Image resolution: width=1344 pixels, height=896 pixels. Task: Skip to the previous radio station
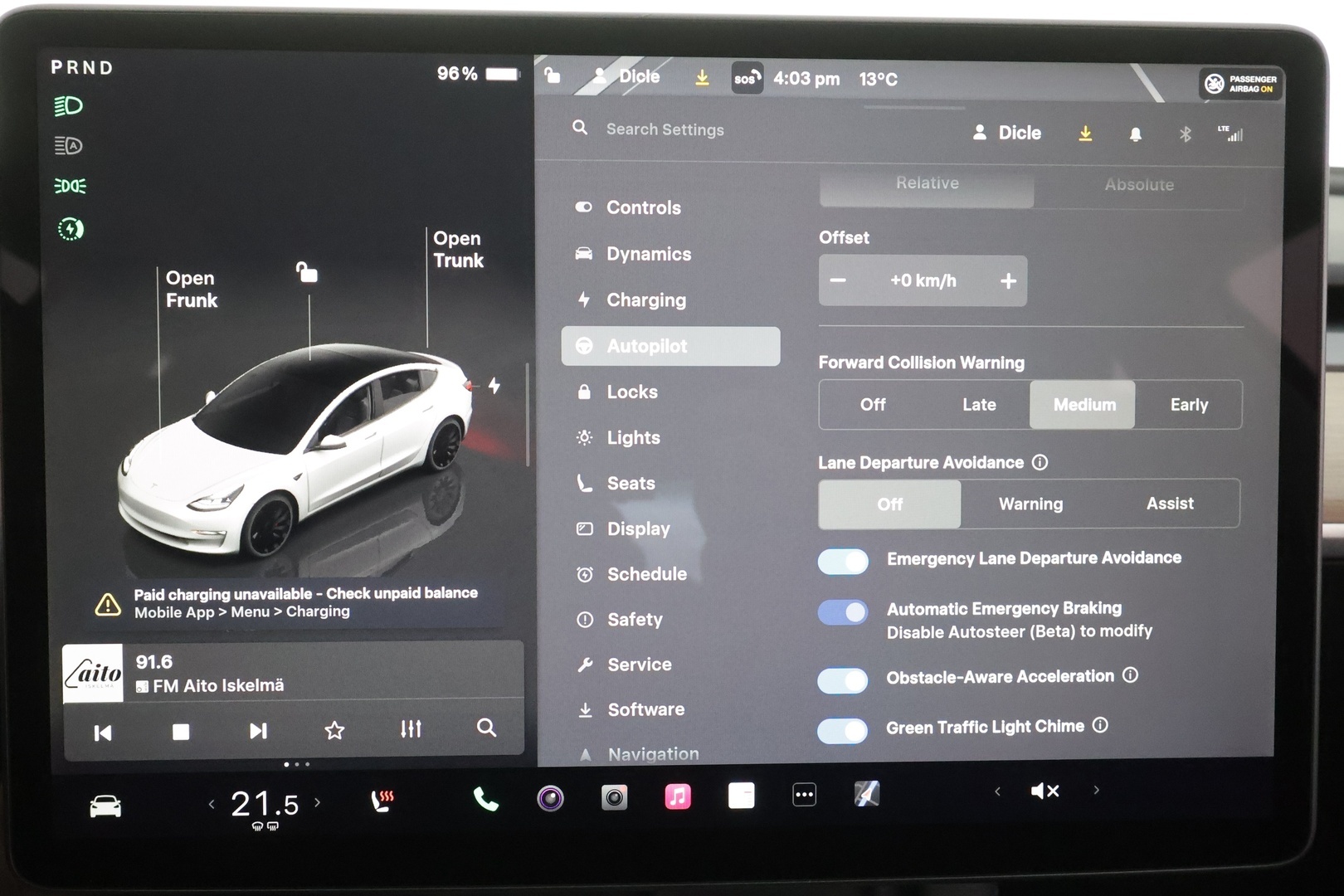[x=103, y=733]
